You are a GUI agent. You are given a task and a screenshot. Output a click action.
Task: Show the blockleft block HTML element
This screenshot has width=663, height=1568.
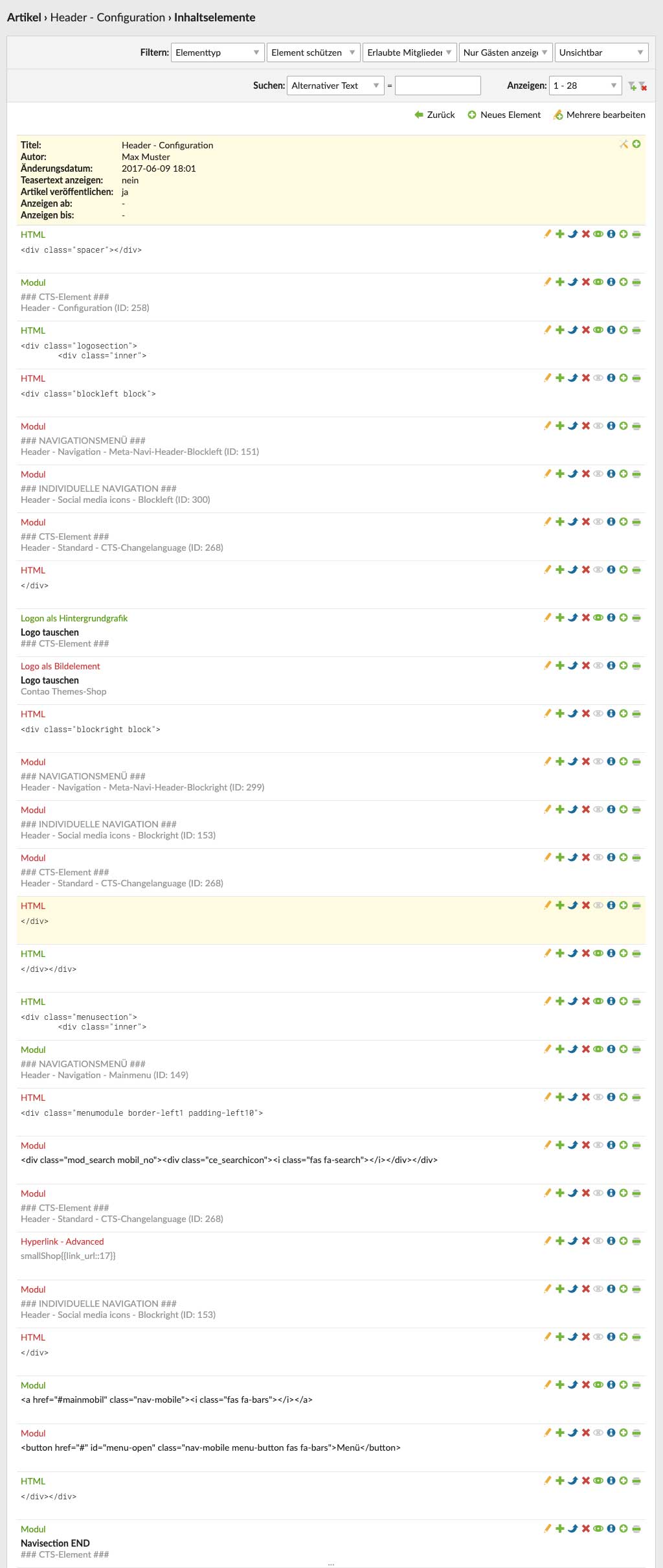[598, 378]
